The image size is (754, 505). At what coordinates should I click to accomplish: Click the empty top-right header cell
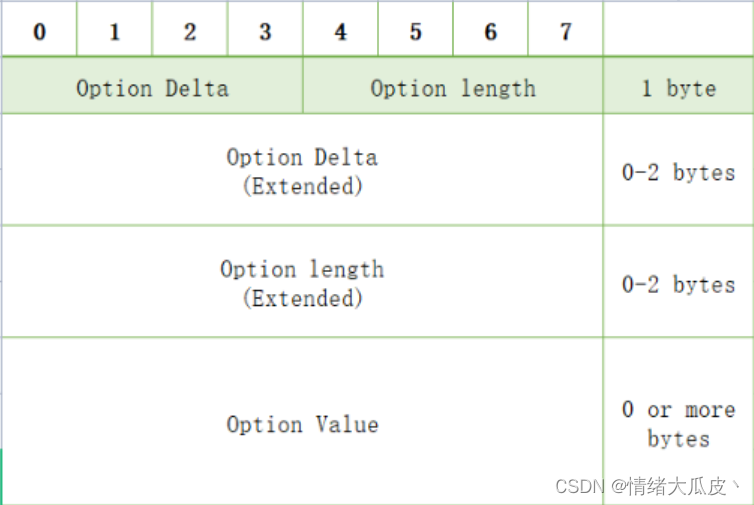click(x=678, y=31)
